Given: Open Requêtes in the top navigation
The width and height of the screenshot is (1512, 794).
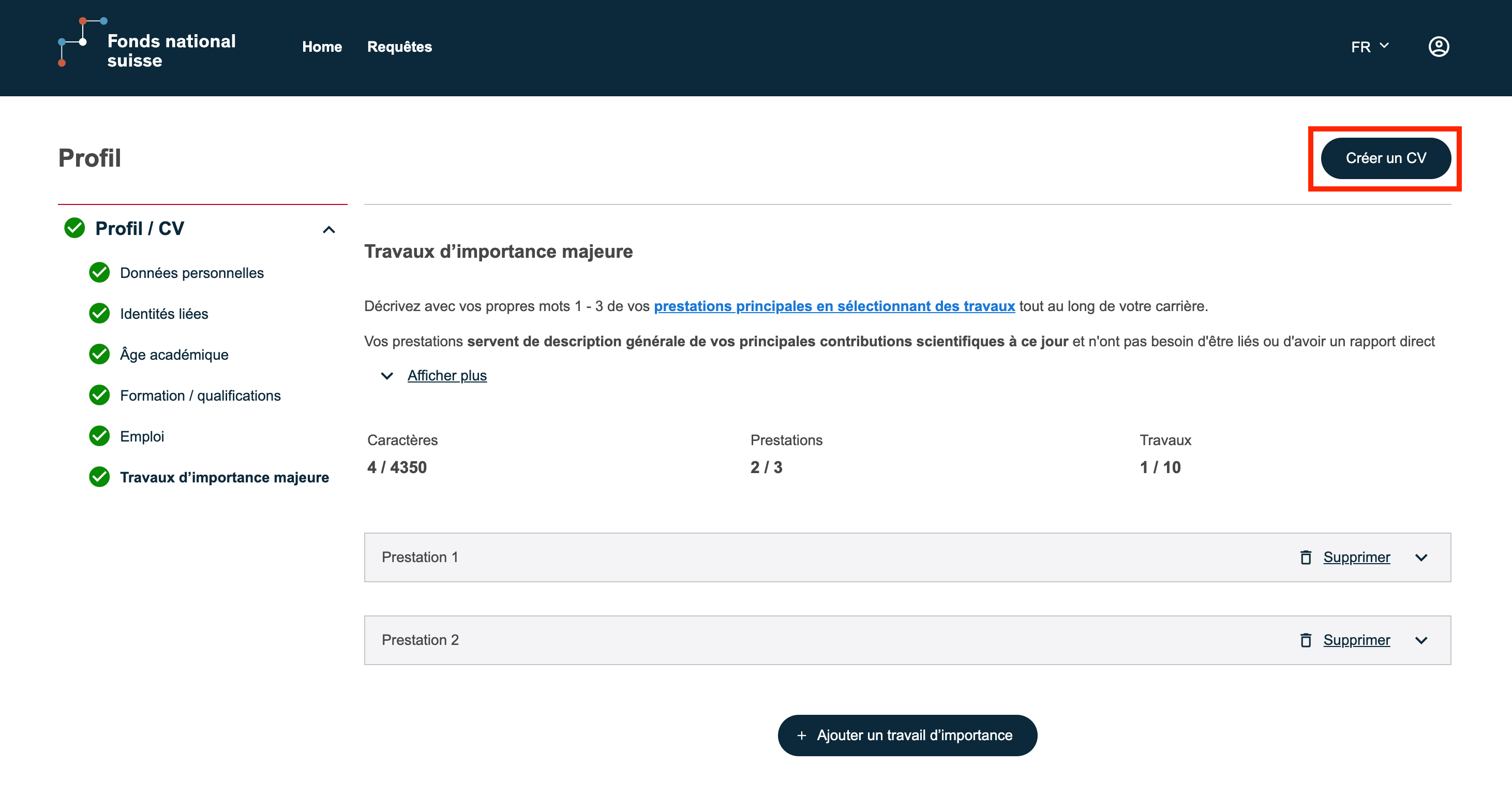Looking at the screenshot, I should 399,47.
